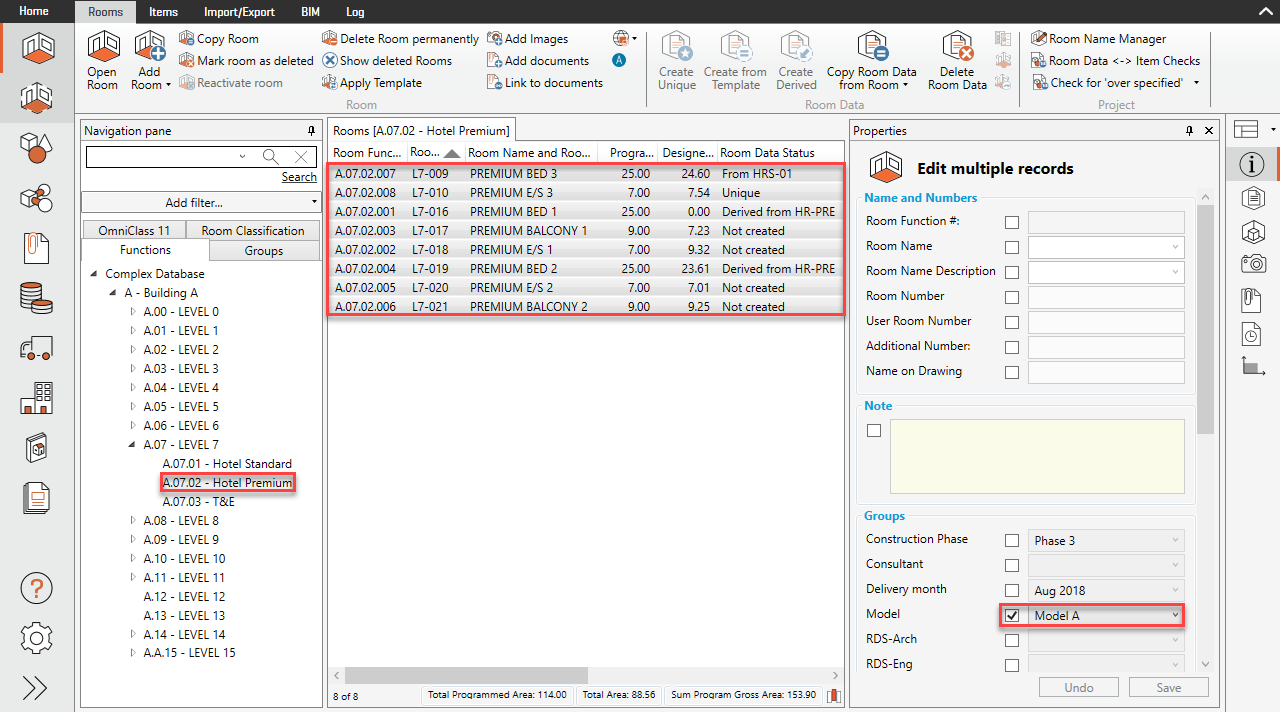Click the Help question mark icon
The image size is (1280, 712).
point(36,588)
